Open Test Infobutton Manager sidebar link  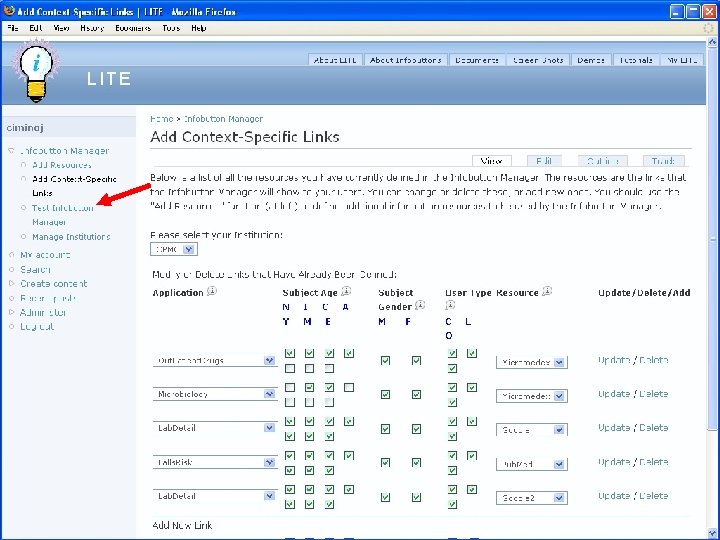coord(62,215)
